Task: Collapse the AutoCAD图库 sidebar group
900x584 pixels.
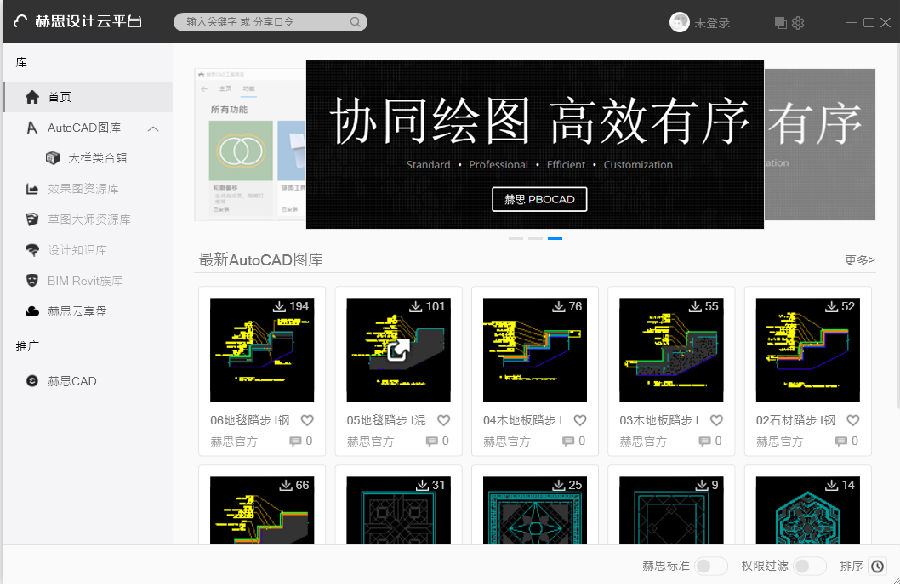Action: pyautogui.click(x=155, y=128)
